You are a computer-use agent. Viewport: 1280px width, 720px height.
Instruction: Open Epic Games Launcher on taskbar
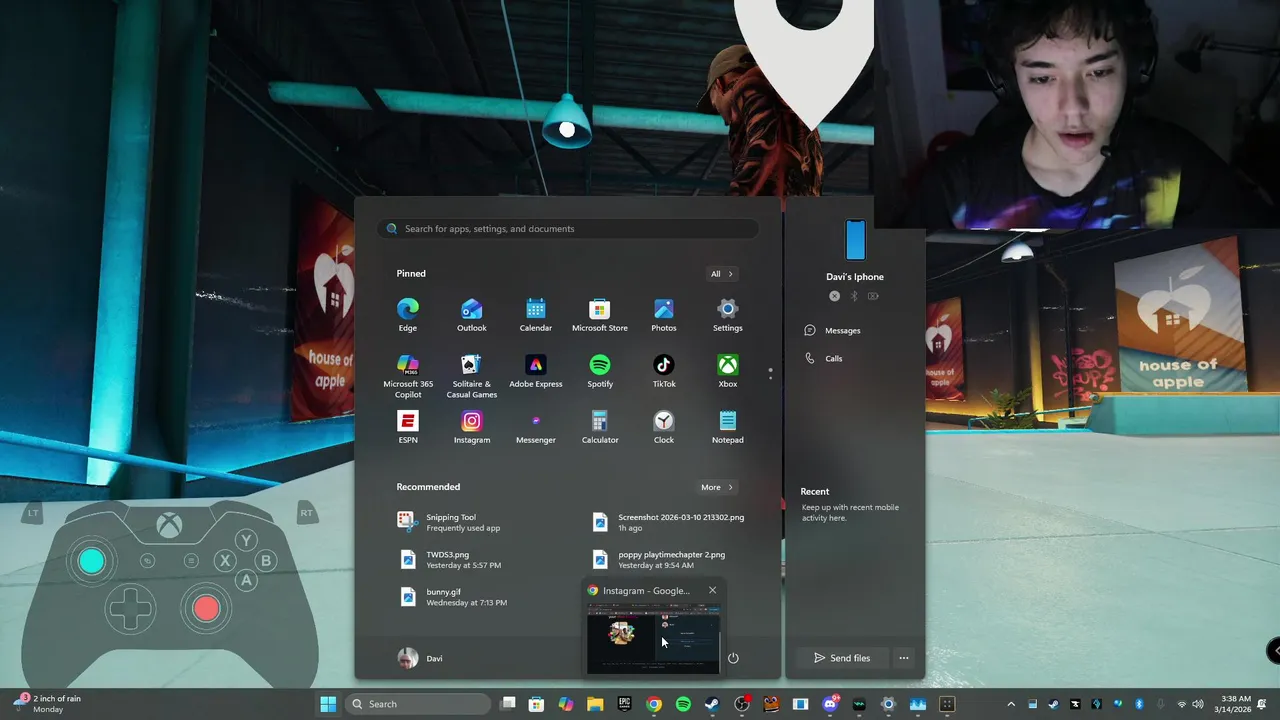point(625,704)
